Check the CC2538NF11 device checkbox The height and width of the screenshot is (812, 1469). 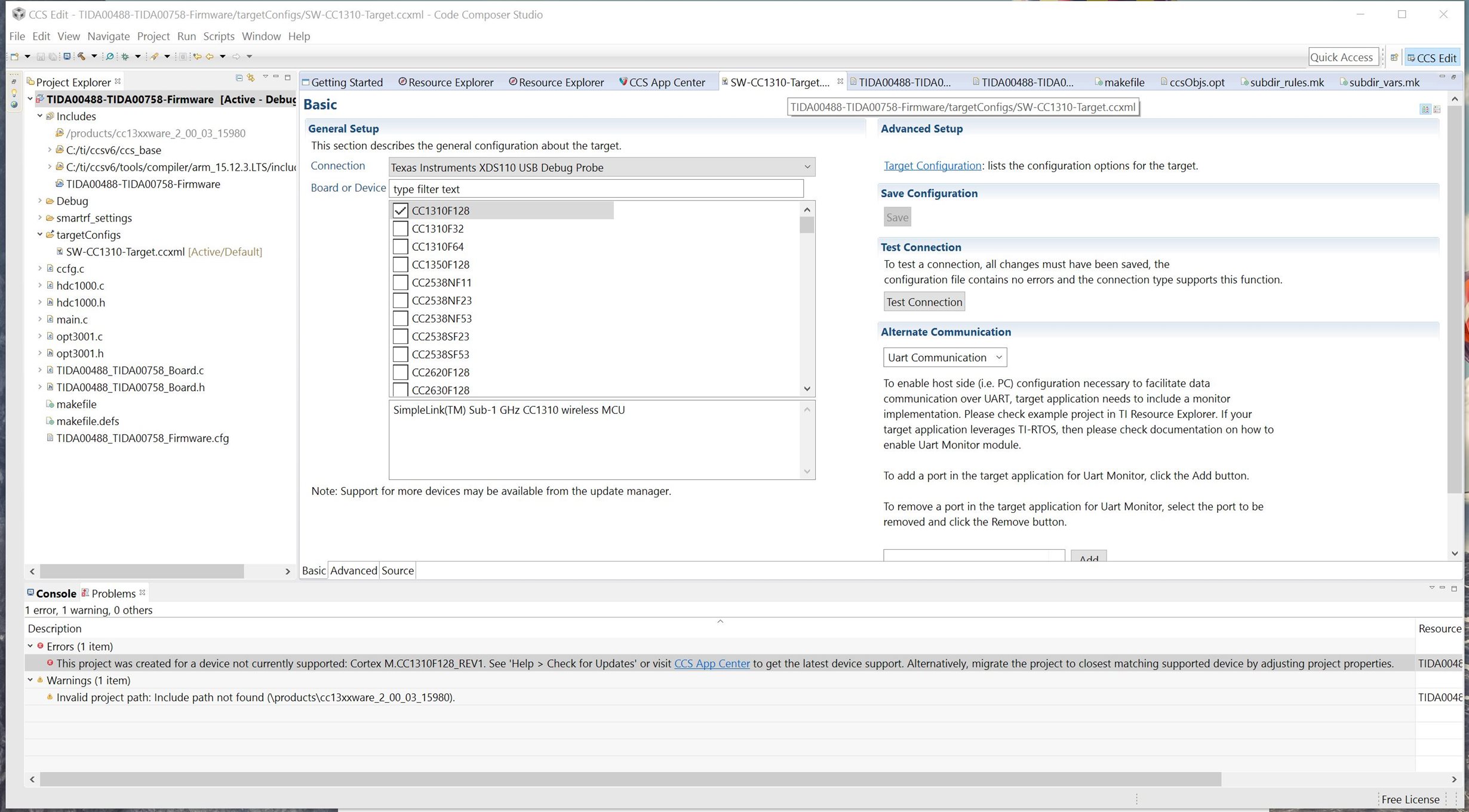tap(400, 282)
